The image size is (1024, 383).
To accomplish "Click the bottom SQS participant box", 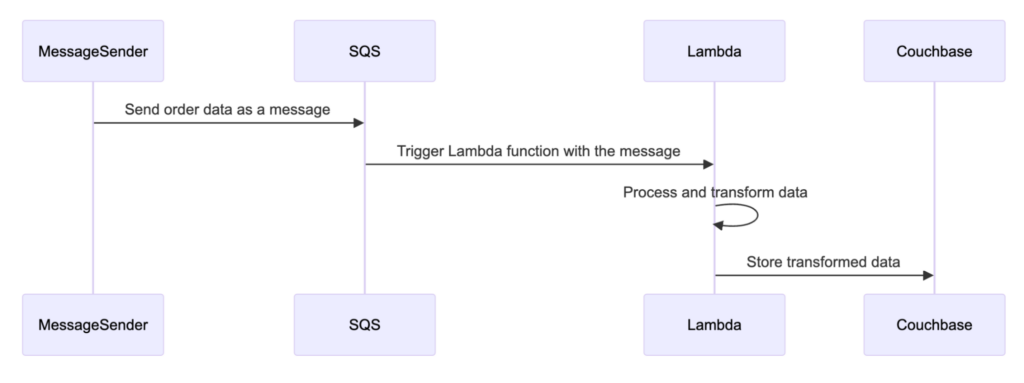I will [364, 325].
